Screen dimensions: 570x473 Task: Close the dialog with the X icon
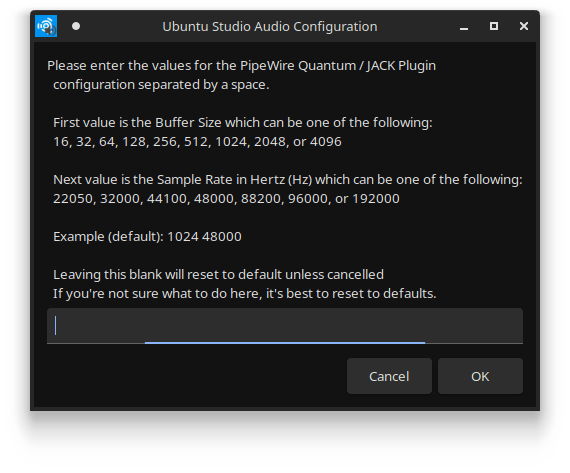tap(523, 26)
